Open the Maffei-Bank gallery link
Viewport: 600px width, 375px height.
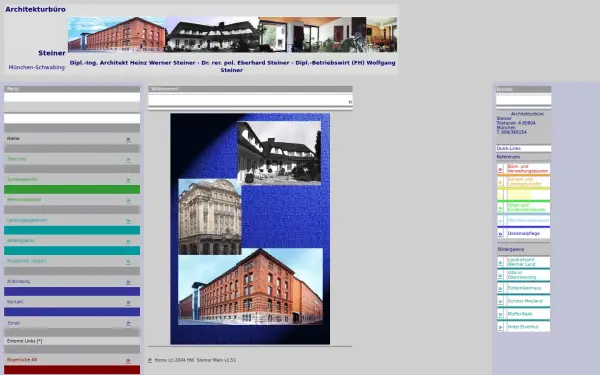pyautogui.click(x=520, y=314)
